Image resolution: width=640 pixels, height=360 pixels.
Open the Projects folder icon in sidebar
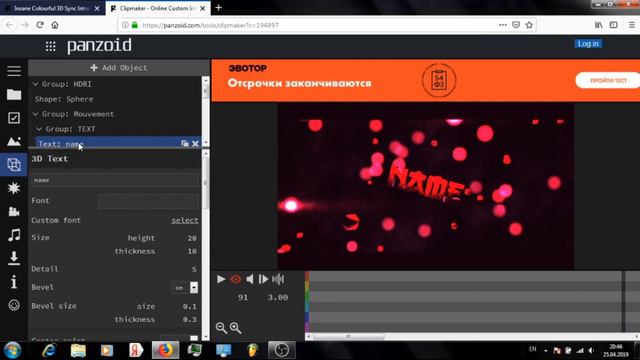(14, 94)
